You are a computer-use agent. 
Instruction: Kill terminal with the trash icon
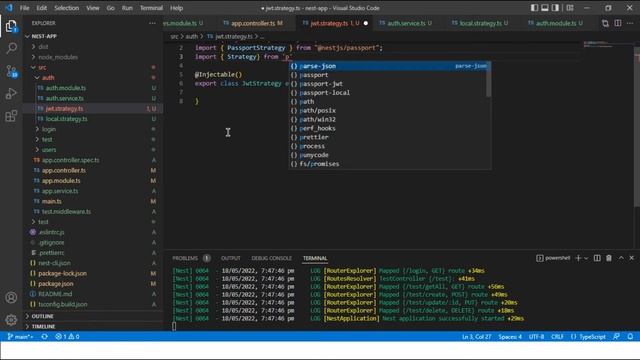(609, 258)
